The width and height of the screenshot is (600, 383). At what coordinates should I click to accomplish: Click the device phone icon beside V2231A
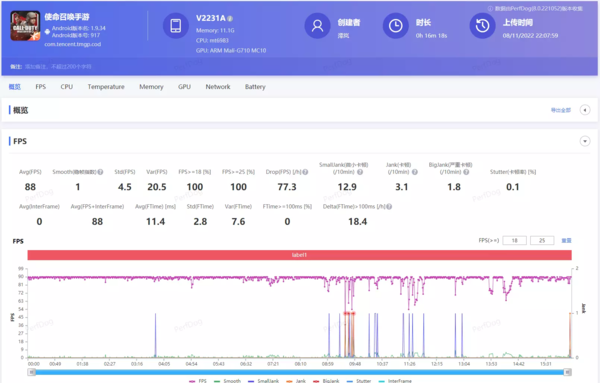[x=176, y=26]
